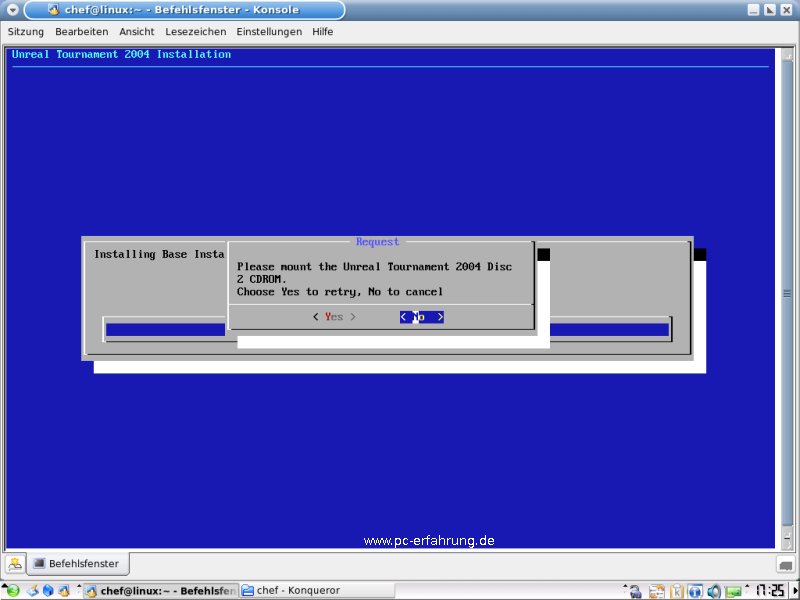Select the Befehlsfenster session tab
Viewport: 800px width, 600px height.
pyautogui.click(x=76, y=564)
